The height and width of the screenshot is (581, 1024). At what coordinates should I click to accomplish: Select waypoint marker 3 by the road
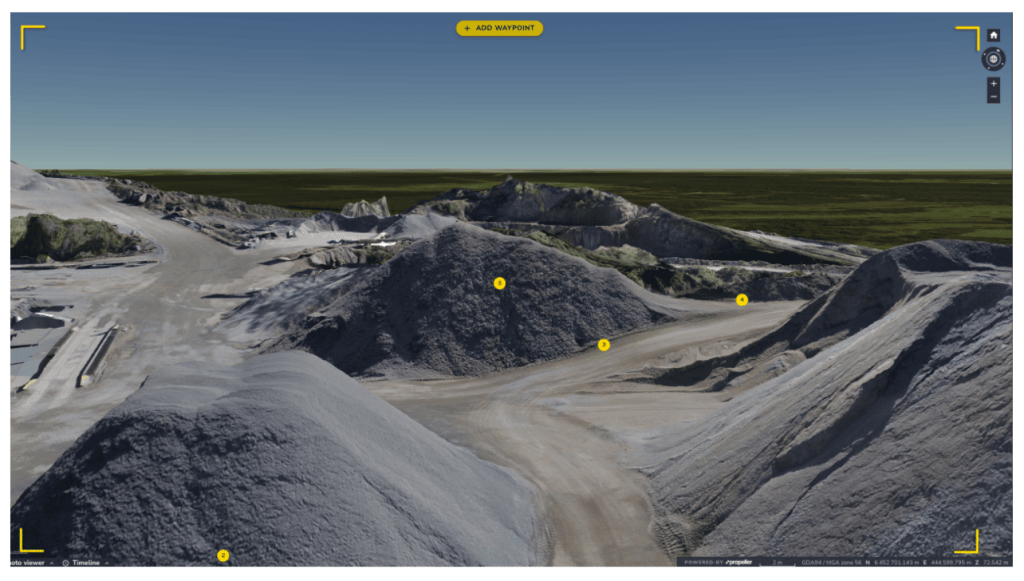point(603,344)
